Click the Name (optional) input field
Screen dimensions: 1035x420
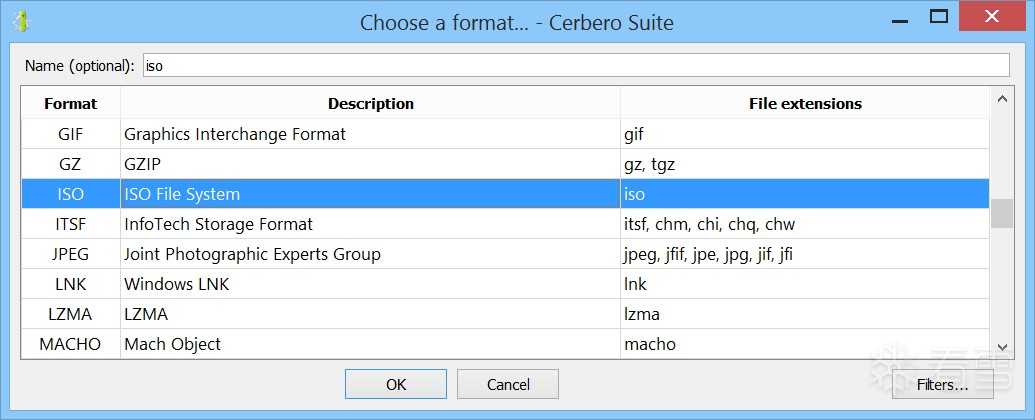coord(575,66)
